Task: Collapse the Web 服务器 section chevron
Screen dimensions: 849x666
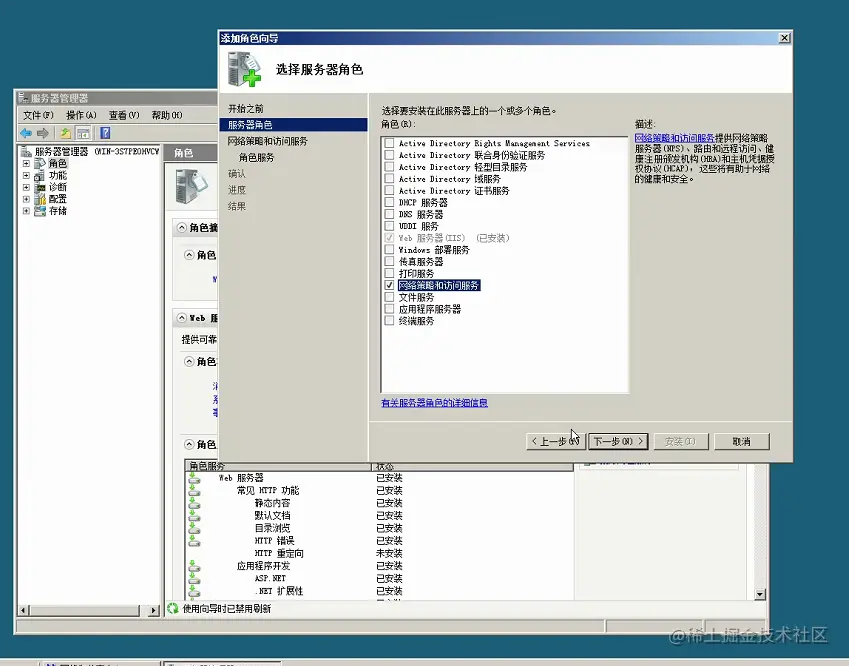Action: 182,318
